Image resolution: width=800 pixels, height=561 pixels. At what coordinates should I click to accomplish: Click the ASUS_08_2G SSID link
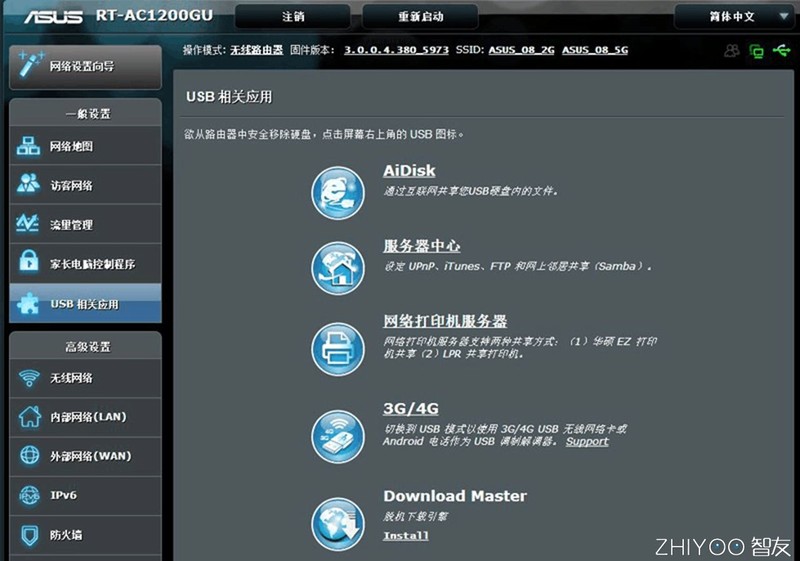pyautogui.click(x=521, y=50)
